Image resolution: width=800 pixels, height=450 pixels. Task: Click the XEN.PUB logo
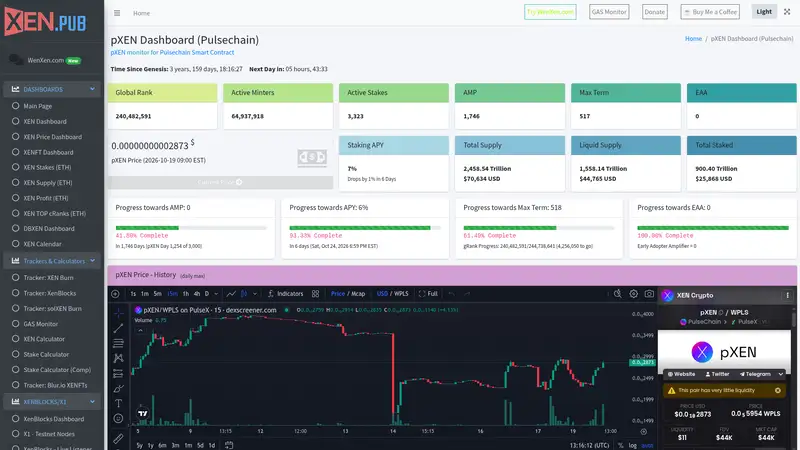[x=45, y=21]
